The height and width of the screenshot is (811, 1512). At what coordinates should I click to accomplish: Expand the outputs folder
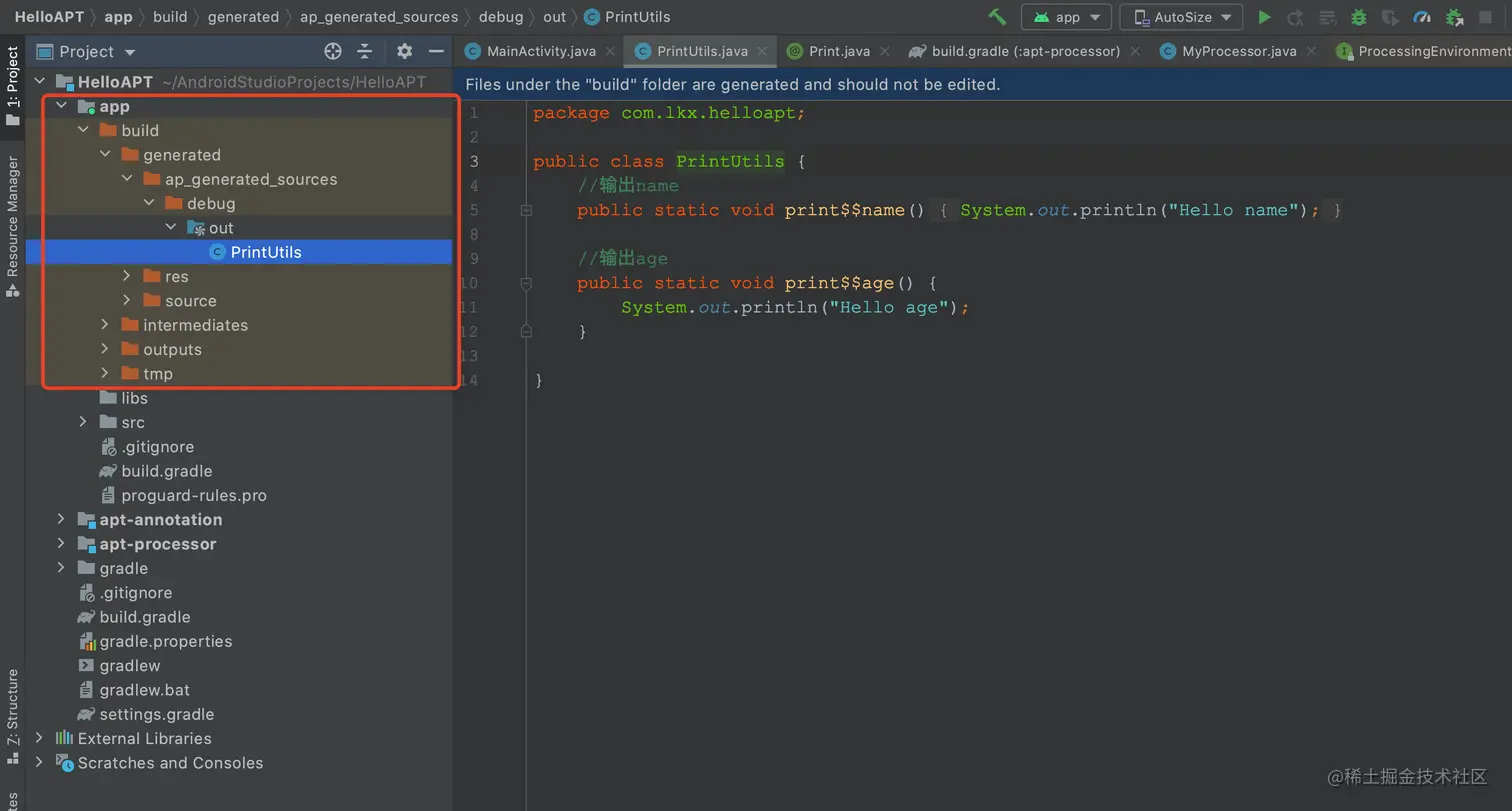[105, 349]
